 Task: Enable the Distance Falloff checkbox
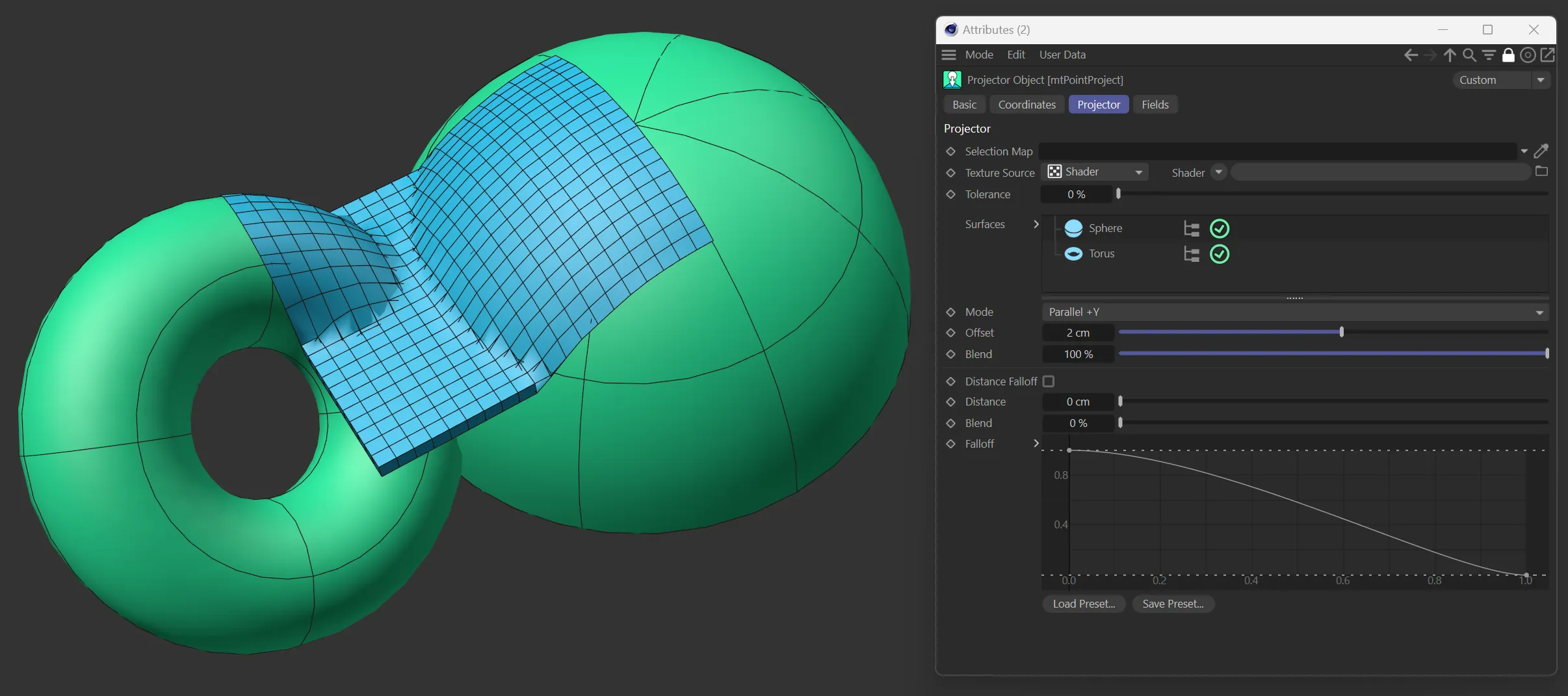point(1049,381)
